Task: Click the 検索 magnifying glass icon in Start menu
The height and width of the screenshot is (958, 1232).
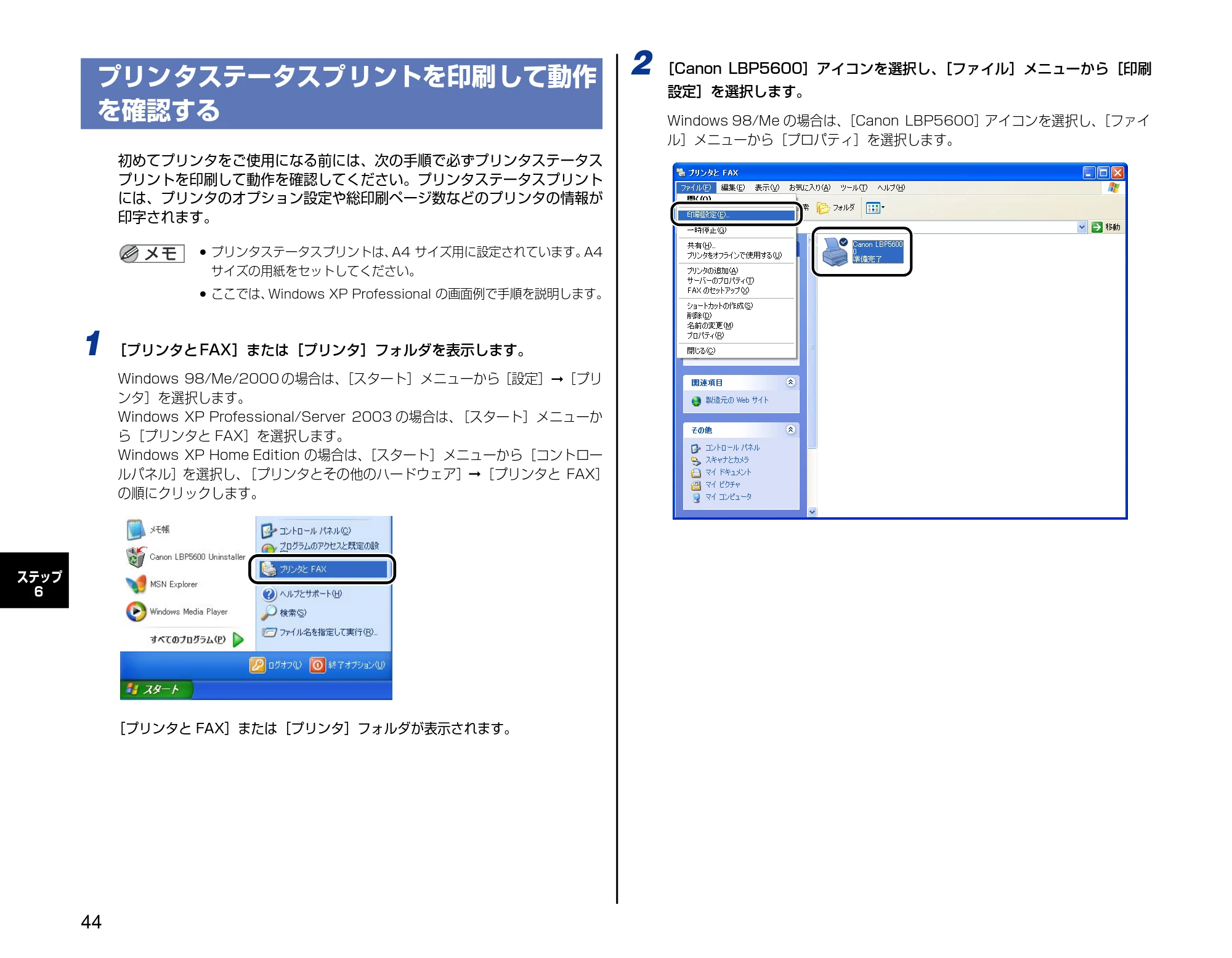Action: coord(269,613)
